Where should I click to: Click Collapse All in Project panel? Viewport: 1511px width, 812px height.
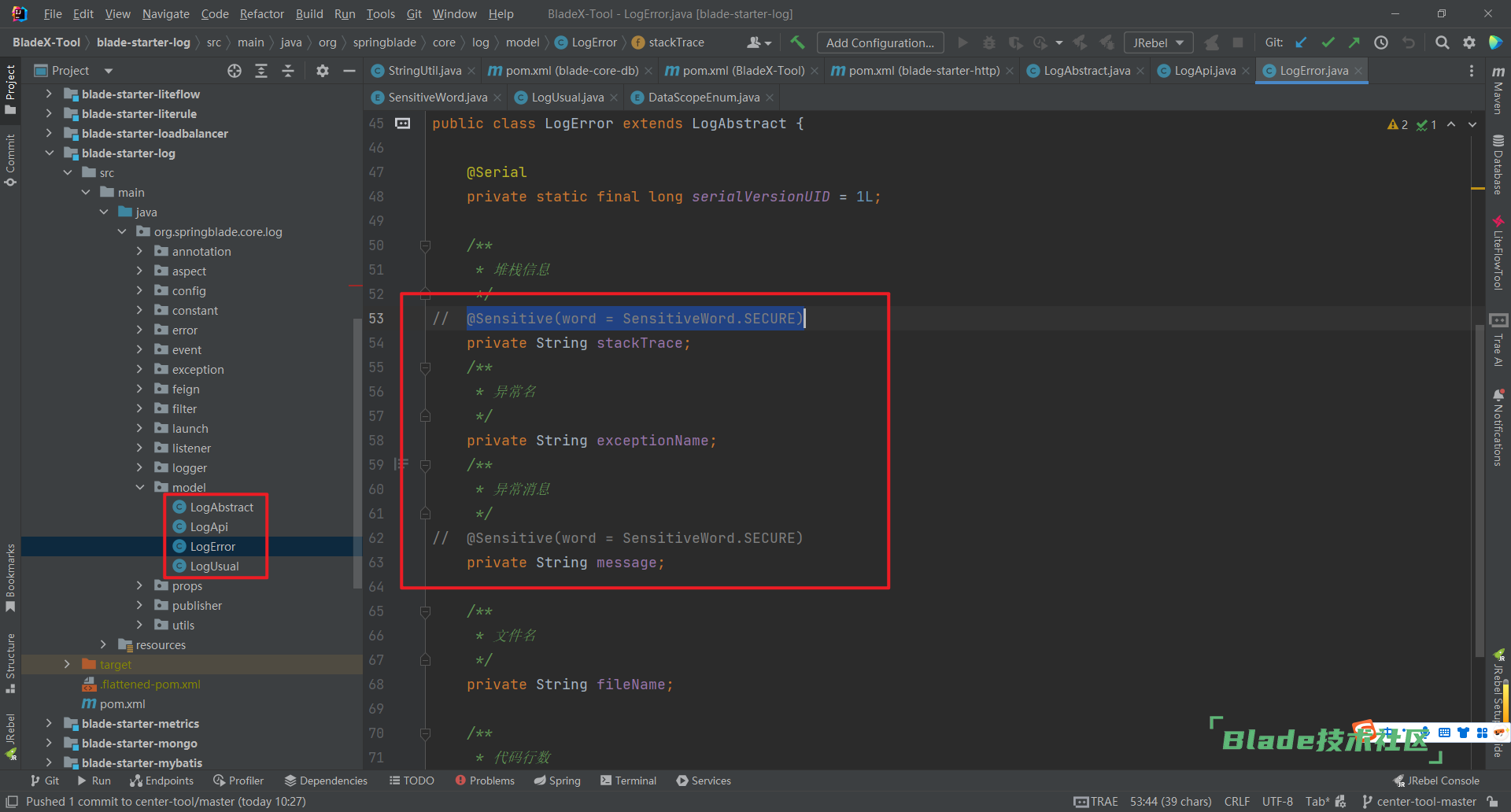(288, 71)
